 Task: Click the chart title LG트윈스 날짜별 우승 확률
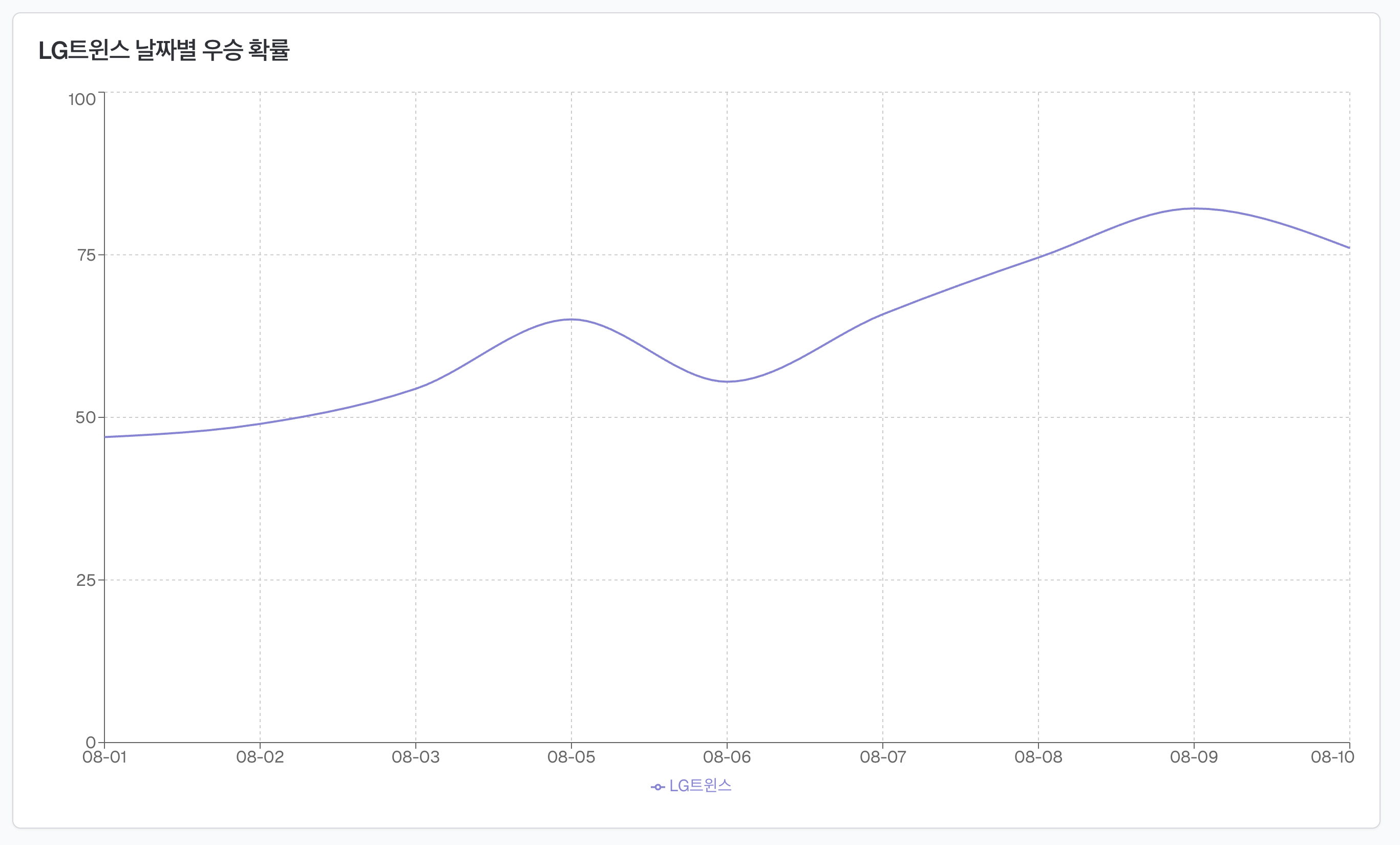pyautogui.click(x=164, y=50)
